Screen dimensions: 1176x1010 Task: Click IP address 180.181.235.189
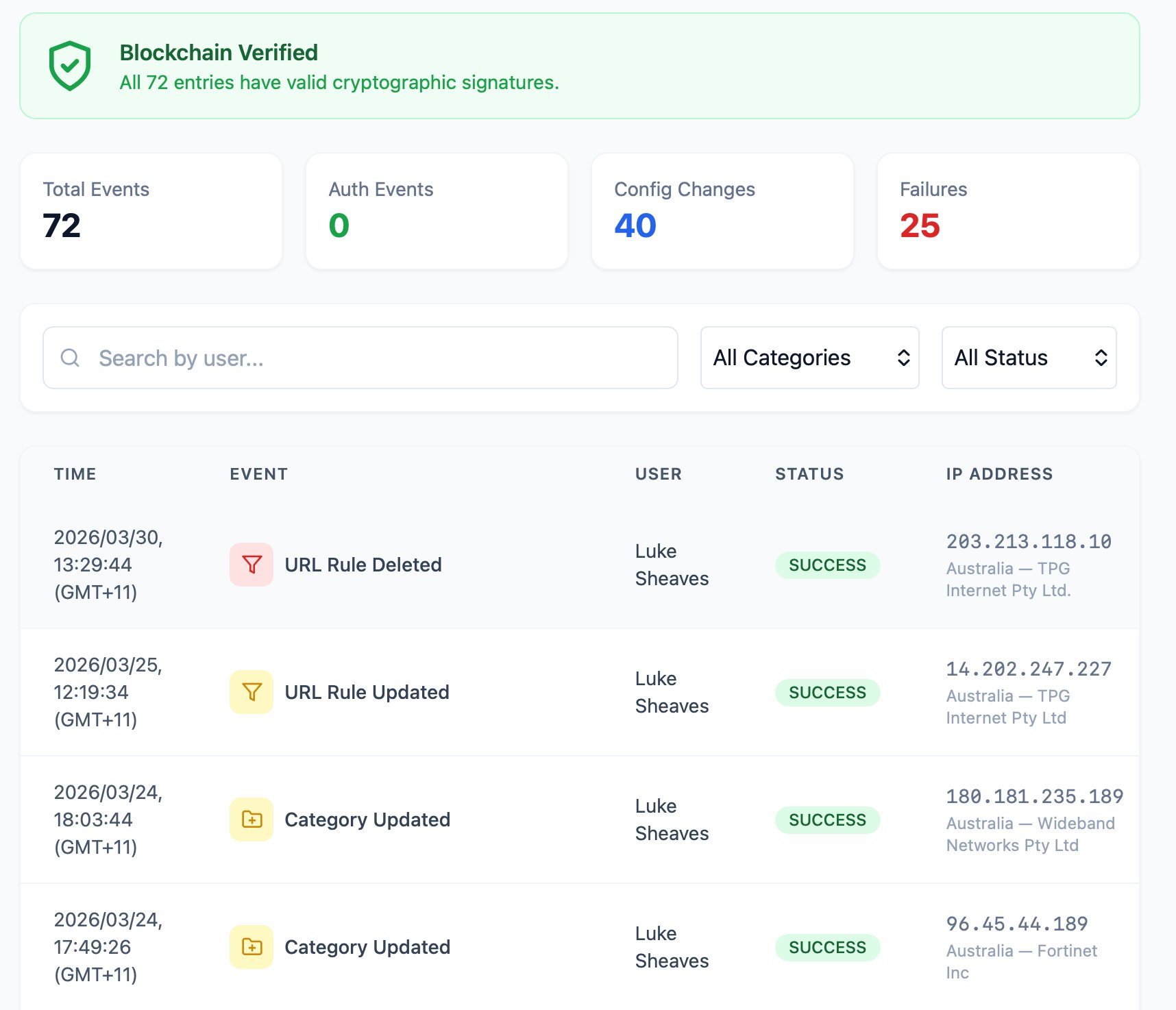1034,797
